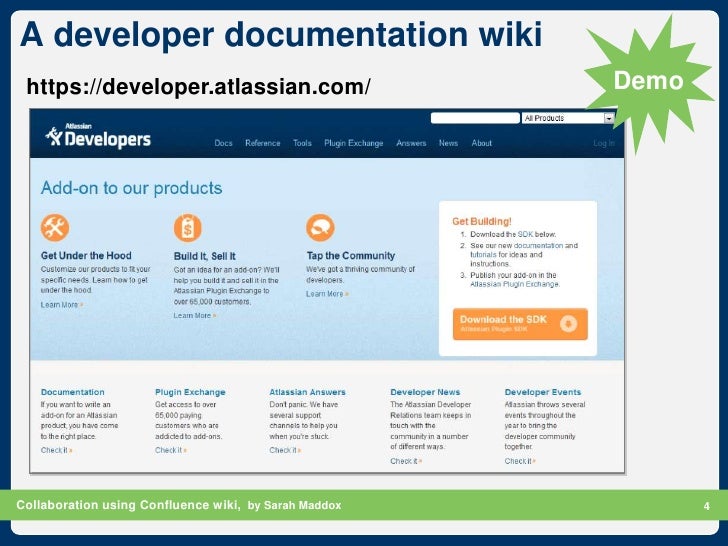Click Check it under Plugin Exchange
This screenshot has height=546, width=728.
pos(170,450)
